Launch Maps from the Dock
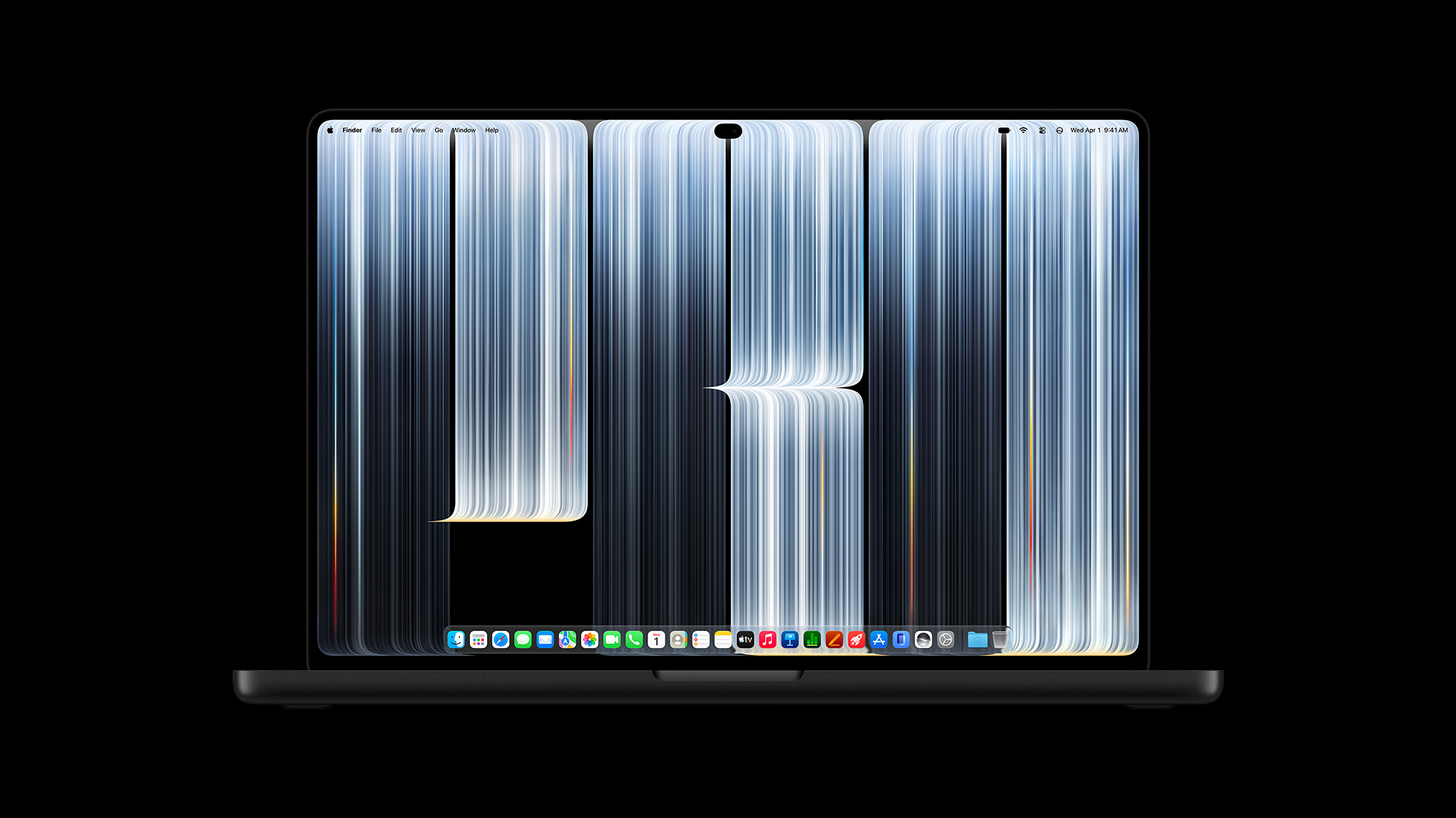The image size is (1456, 818). [567, 640]
